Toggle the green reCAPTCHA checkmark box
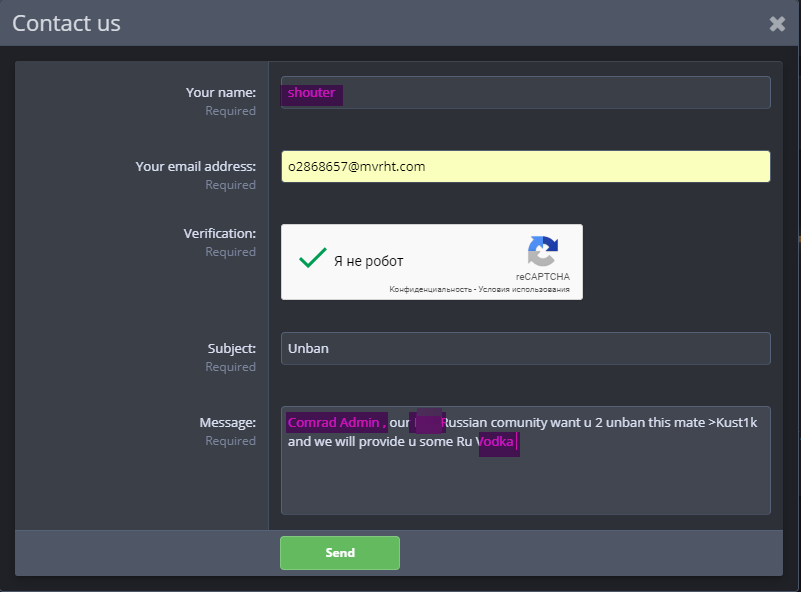The image size is (801, 592). [x=313, y=259]
